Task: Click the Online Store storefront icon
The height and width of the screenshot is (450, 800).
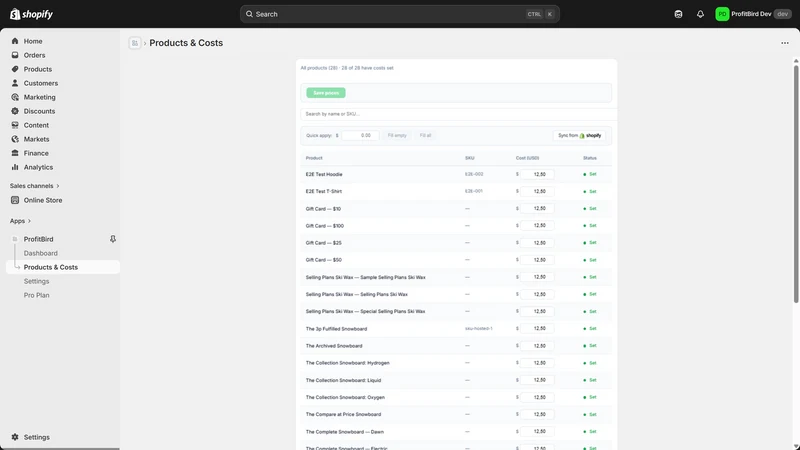Action: pos(15,200)
